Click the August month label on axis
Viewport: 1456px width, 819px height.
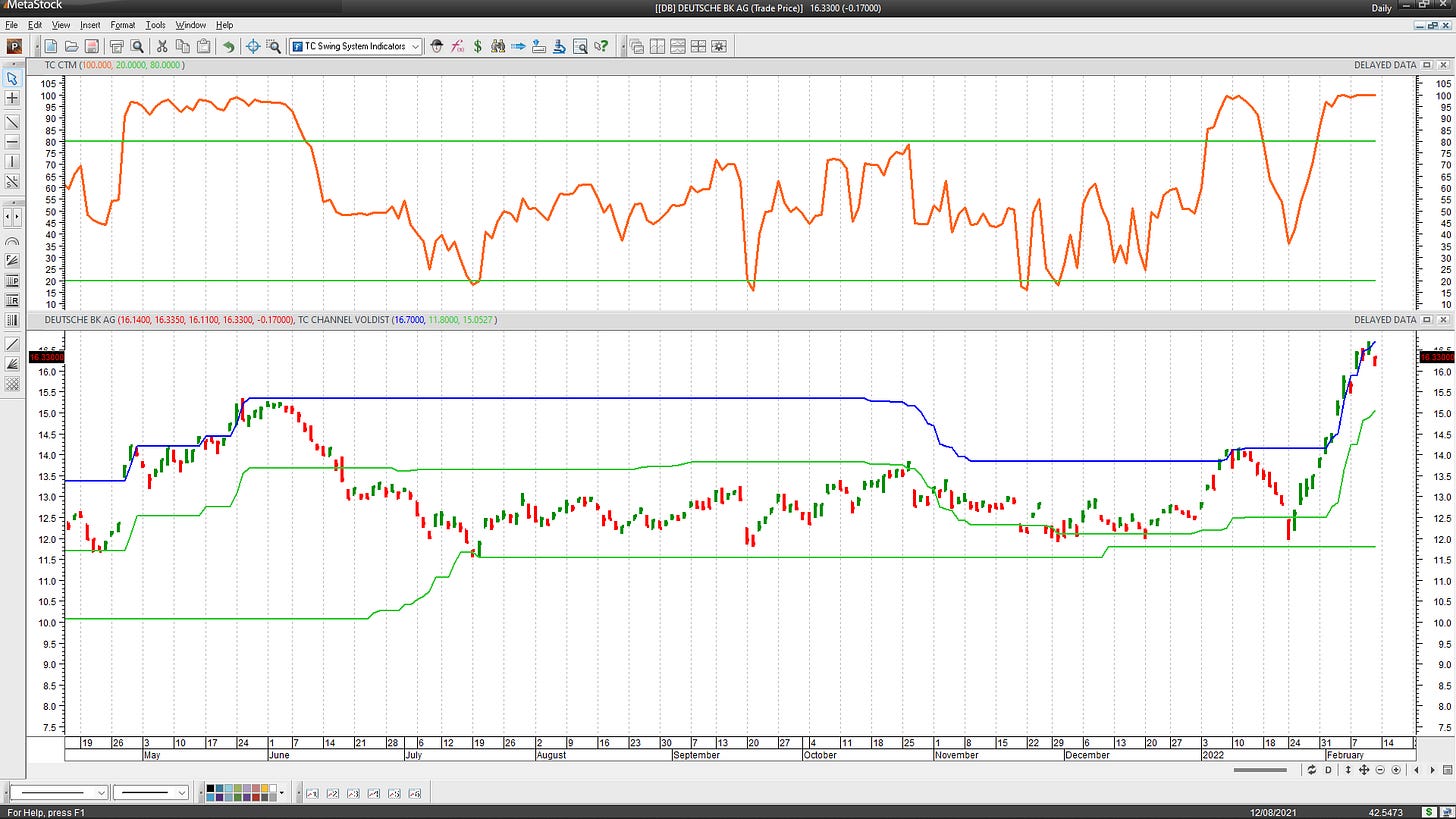(551, 755)
